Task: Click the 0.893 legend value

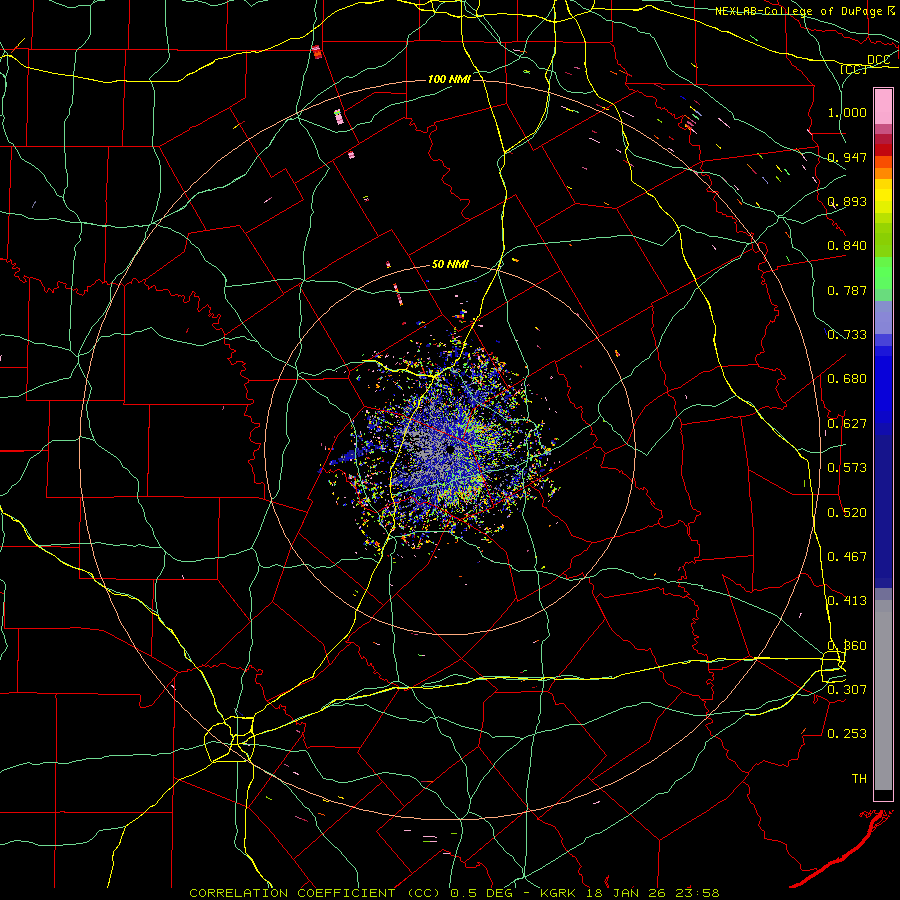Action: pos(847,201)
